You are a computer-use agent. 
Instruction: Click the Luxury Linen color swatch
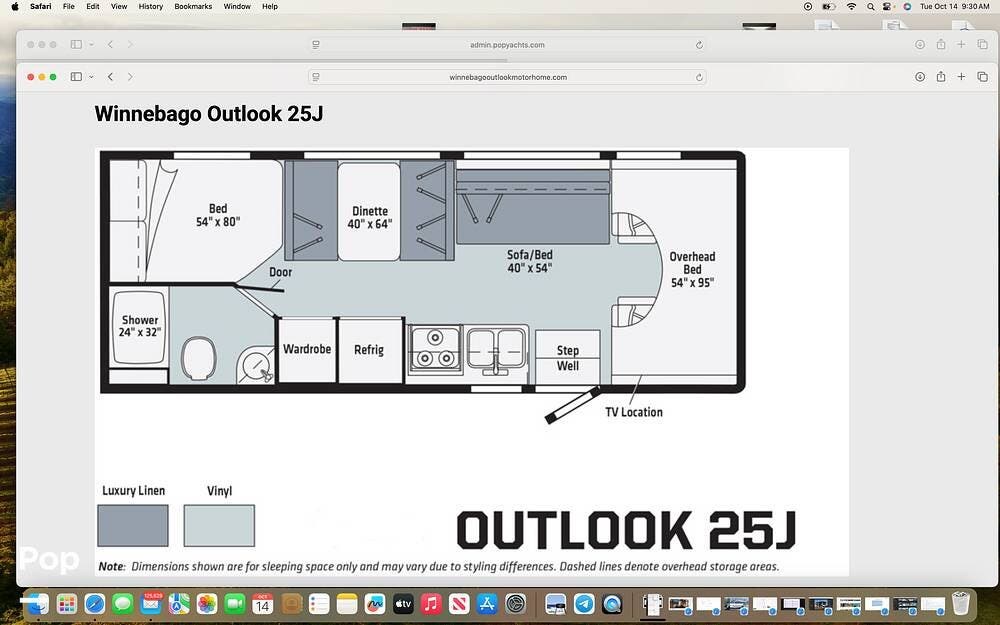pyautogui.click(x=133, y=525)
